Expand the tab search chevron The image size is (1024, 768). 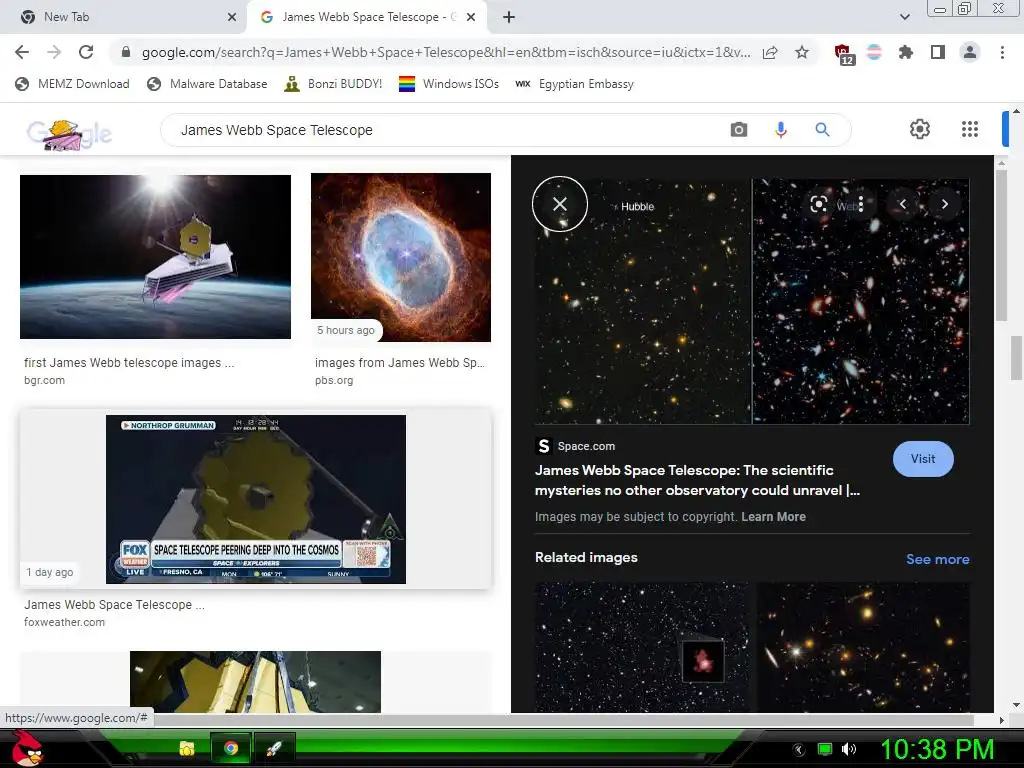[x=904, y=17]
